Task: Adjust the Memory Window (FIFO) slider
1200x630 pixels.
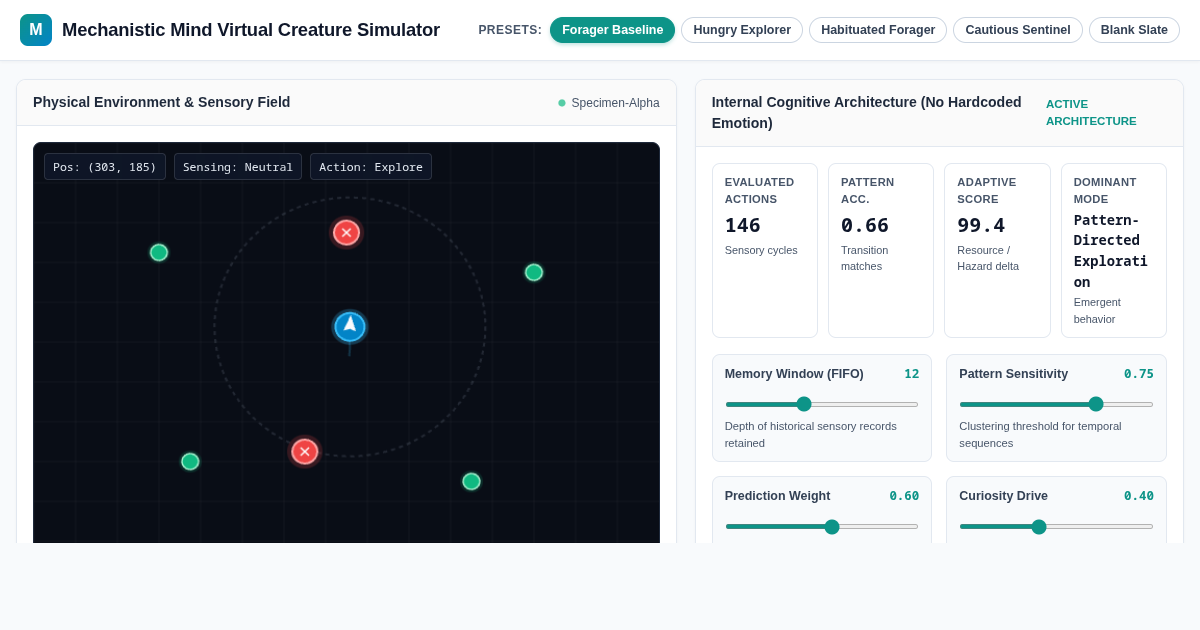Action: [822, 404]
